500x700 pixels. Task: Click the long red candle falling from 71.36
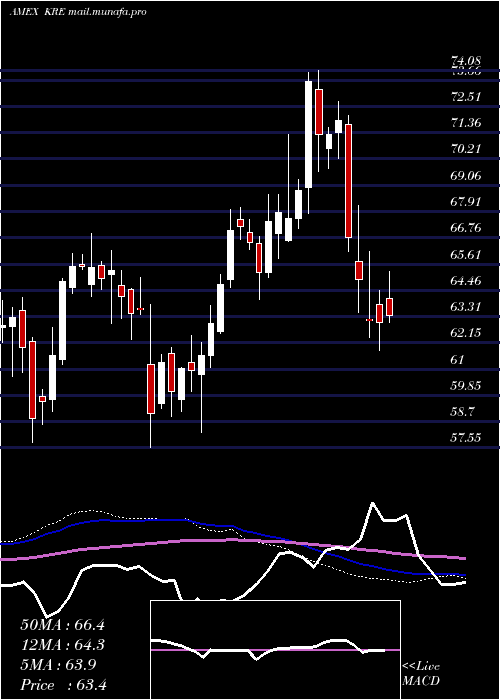[x=348, y=181]
